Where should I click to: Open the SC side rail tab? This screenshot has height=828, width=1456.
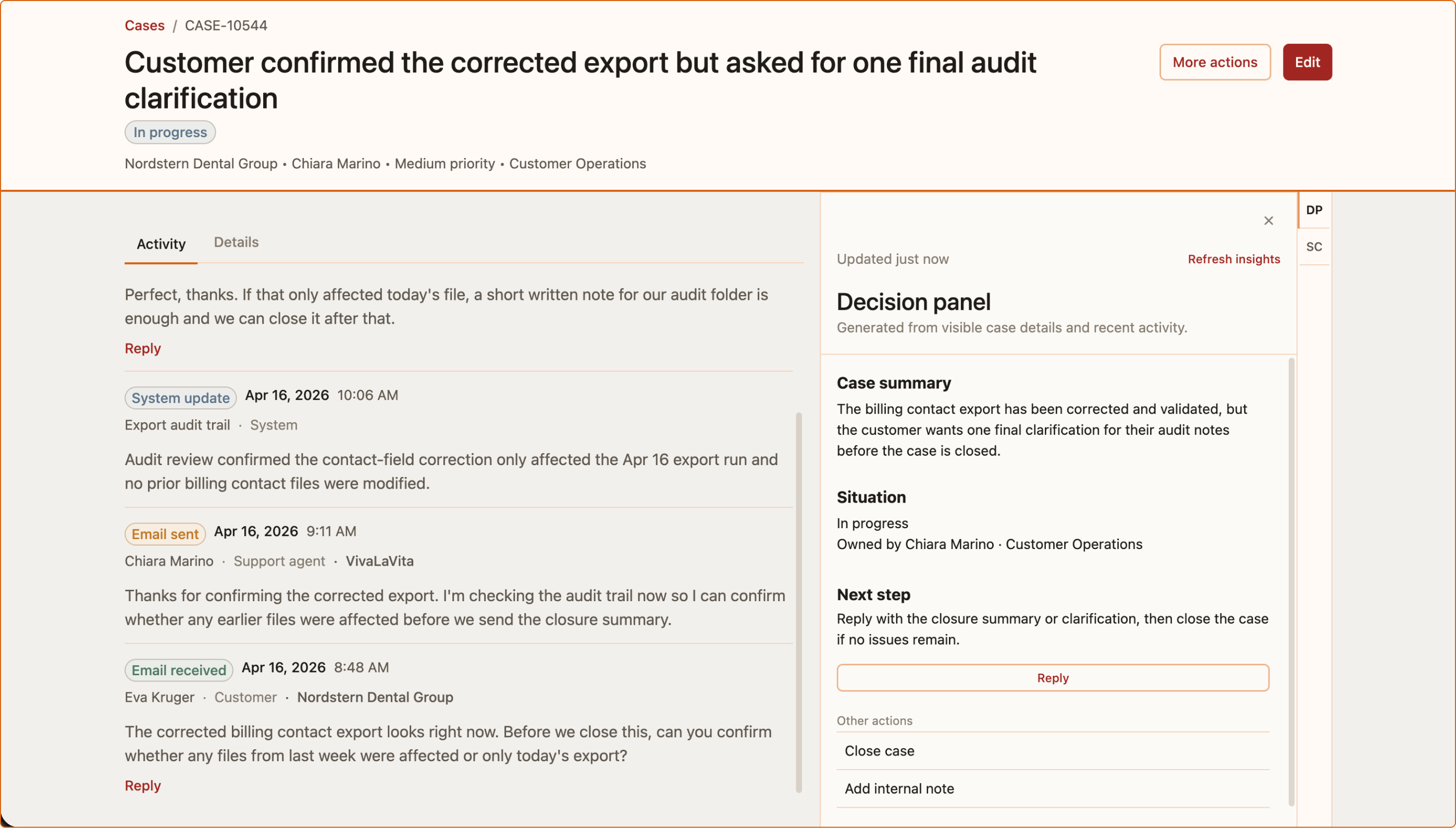(1314, 247)
